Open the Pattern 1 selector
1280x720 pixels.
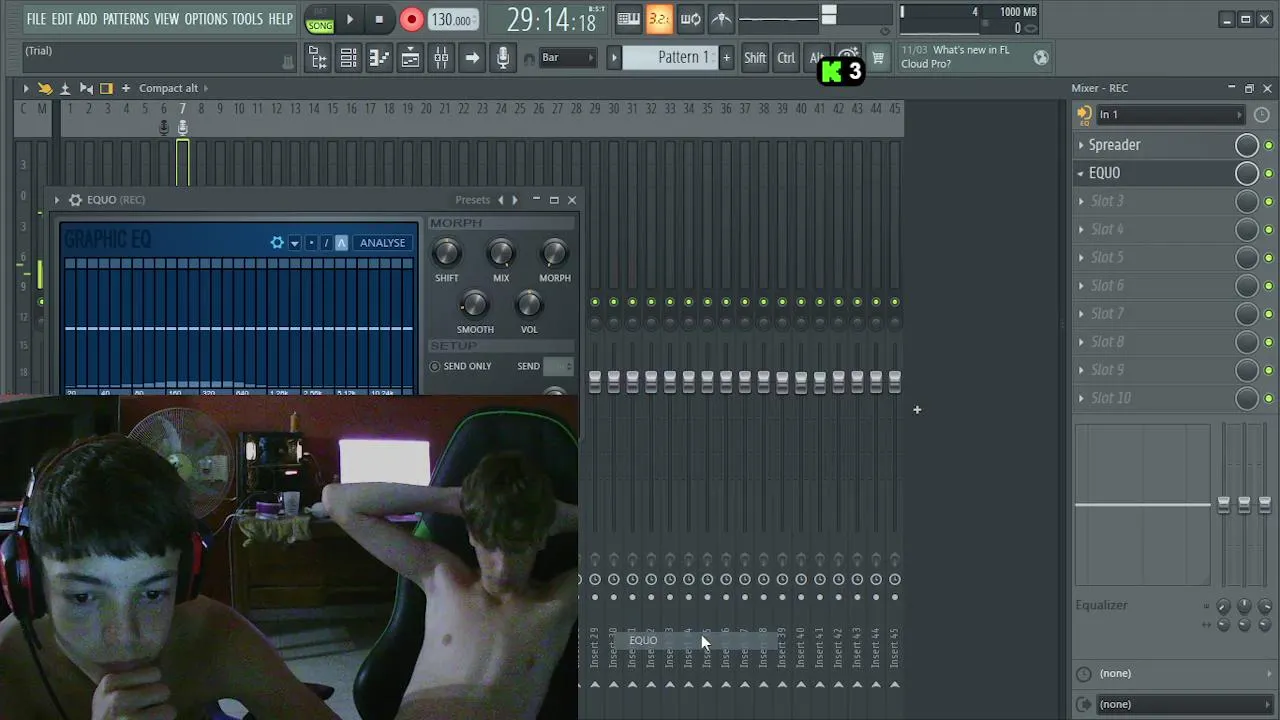pos(672,58)
